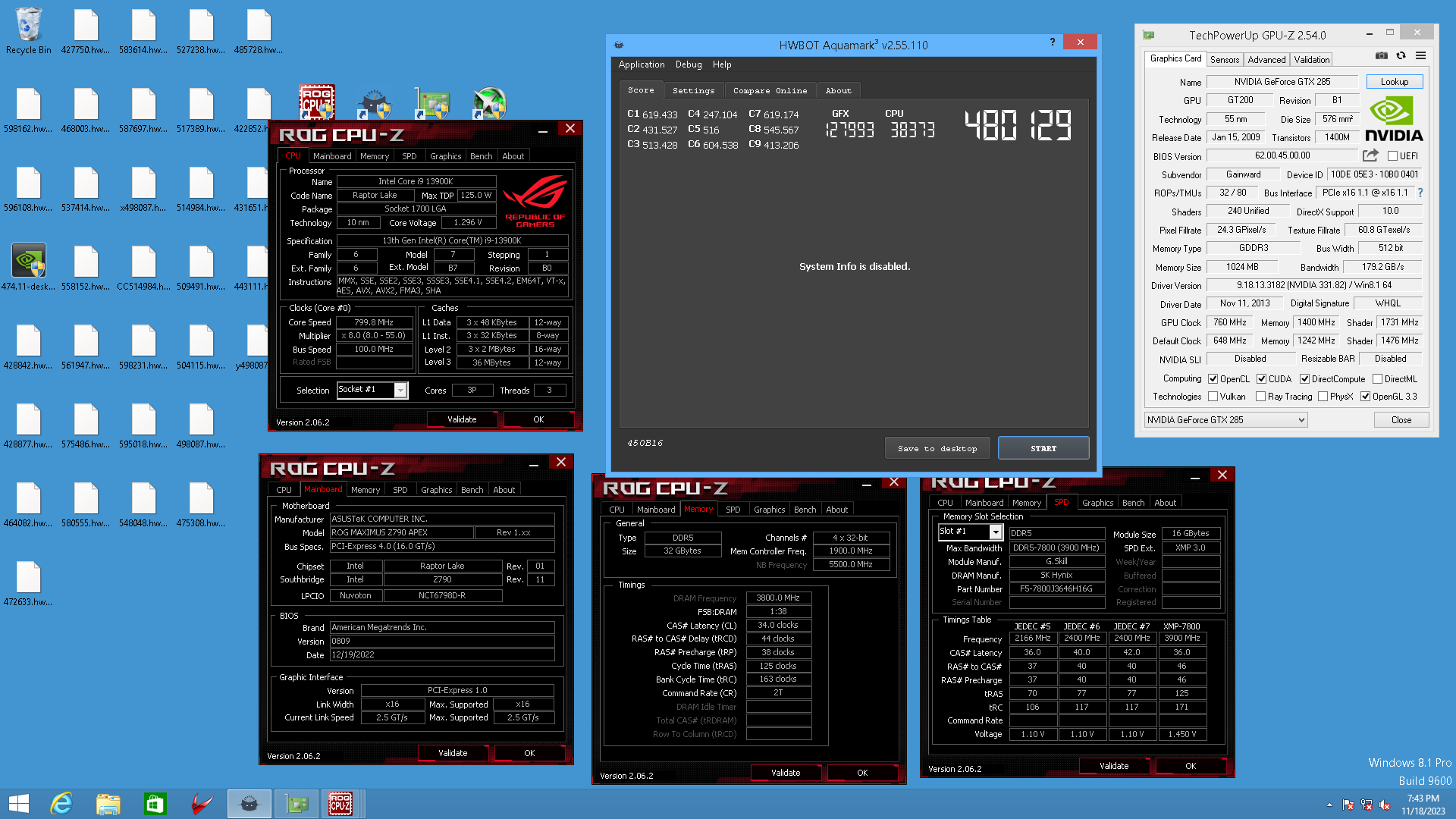Click Save to desktop button
Image resolution: width=1456 pixels, height=819 pixels.
click(937, 448)
